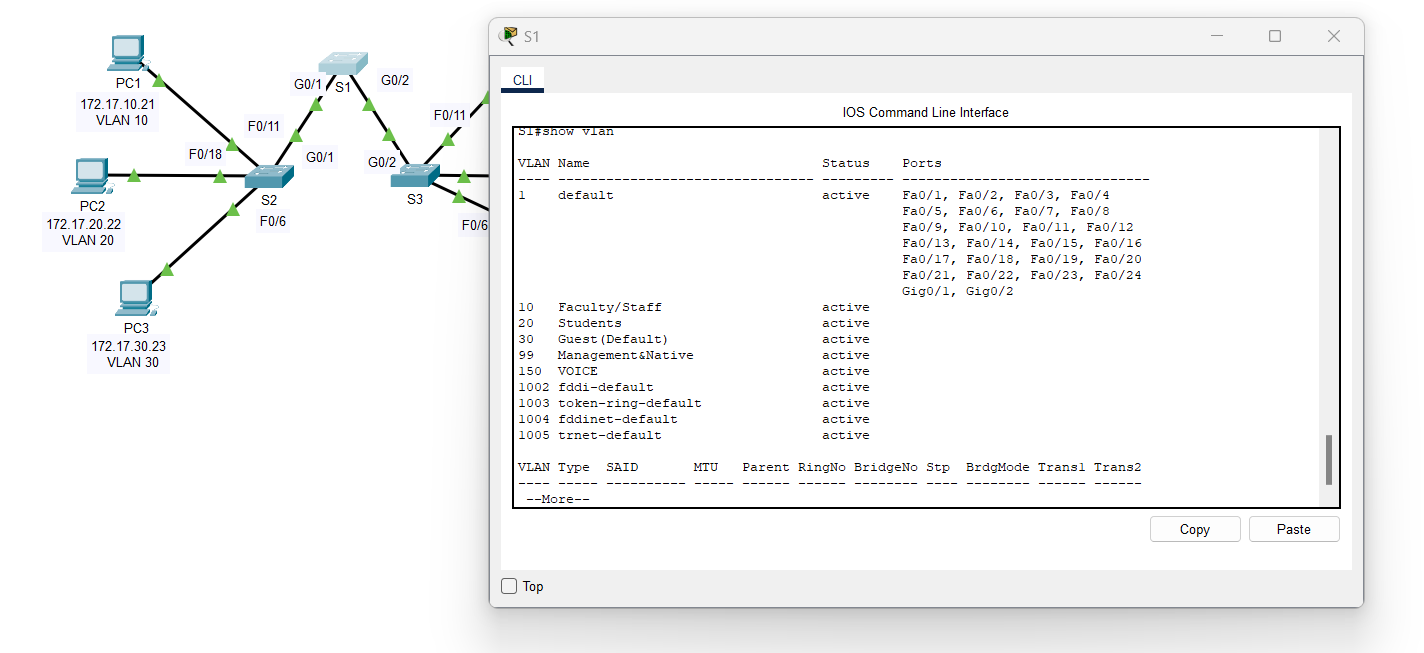Open switch S3 in the topology

pyautogui.click(x=414, y=175)
